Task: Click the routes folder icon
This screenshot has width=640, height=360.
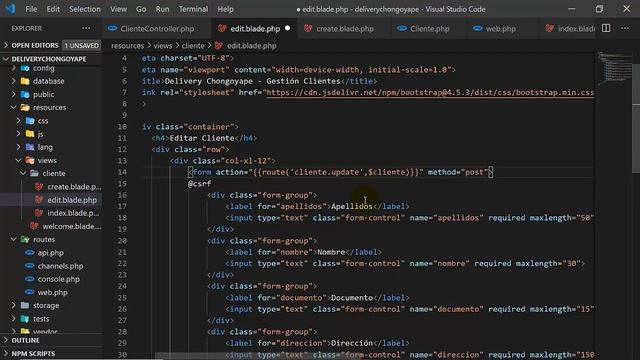Action: point(25,240)
